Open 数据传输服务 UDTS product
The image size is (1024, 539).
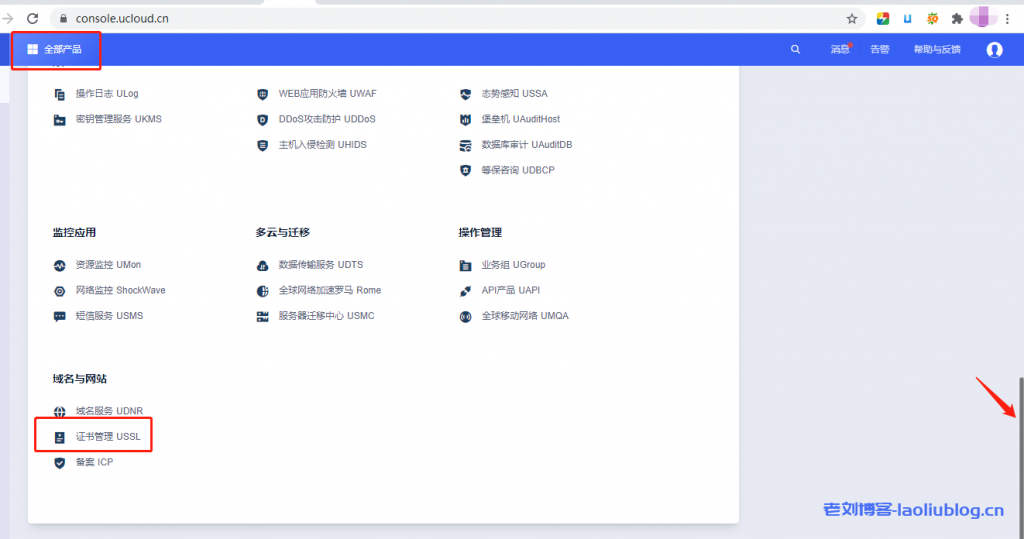(x=320, y=265)
